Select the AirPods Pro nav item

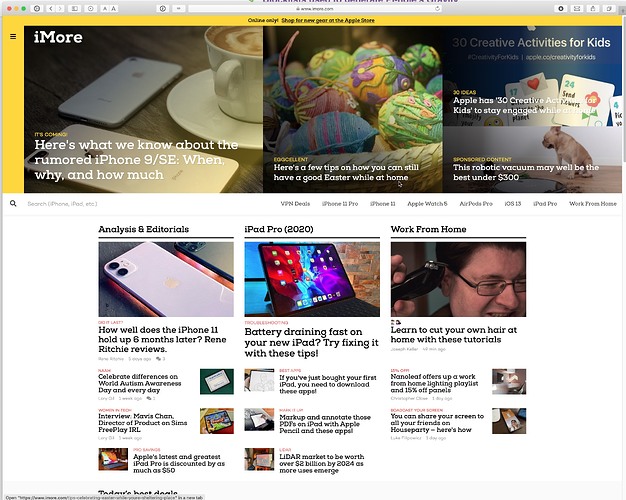point(476,204)
